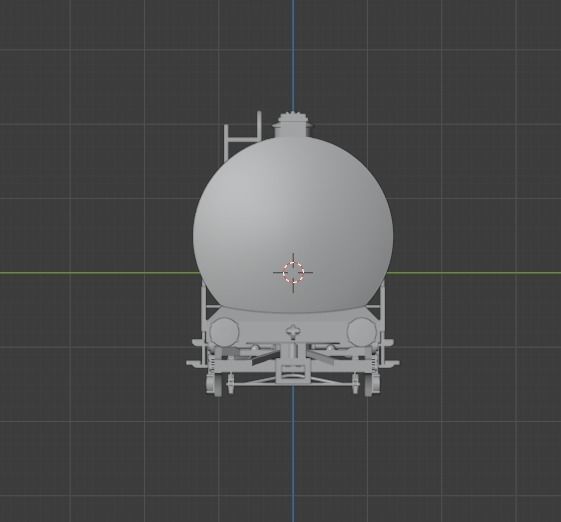561x522 pixels.
Task: Select the right wheel of the wagon
Action: click(x=372, y=384)
